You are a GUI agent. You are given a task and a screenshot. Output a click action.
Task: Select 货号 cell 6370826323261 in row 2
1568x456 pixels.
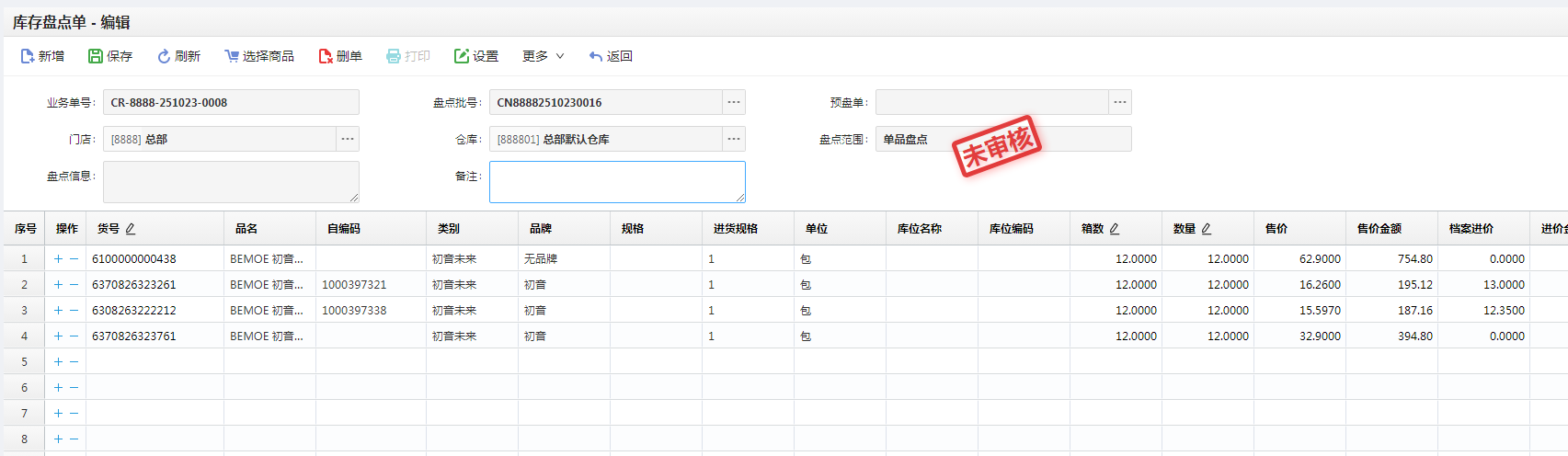pyautogui.click(x=134, y=285)
